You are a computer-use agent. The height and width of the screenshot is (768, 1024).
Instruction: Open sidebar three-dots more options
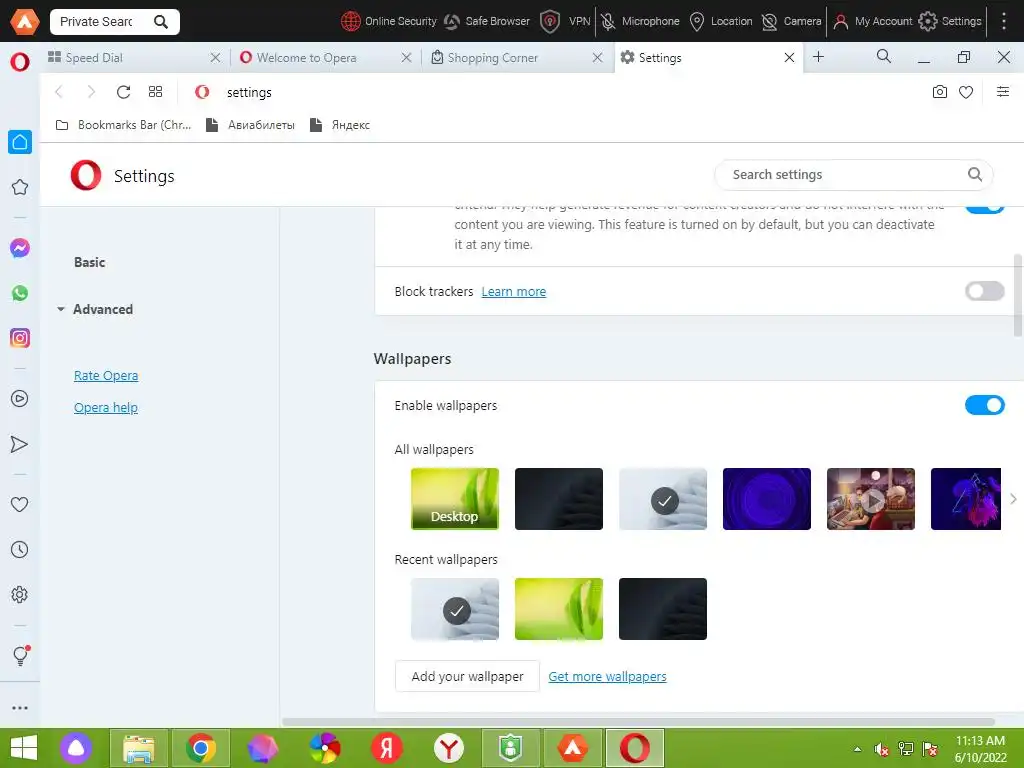[x=20, y=707]
